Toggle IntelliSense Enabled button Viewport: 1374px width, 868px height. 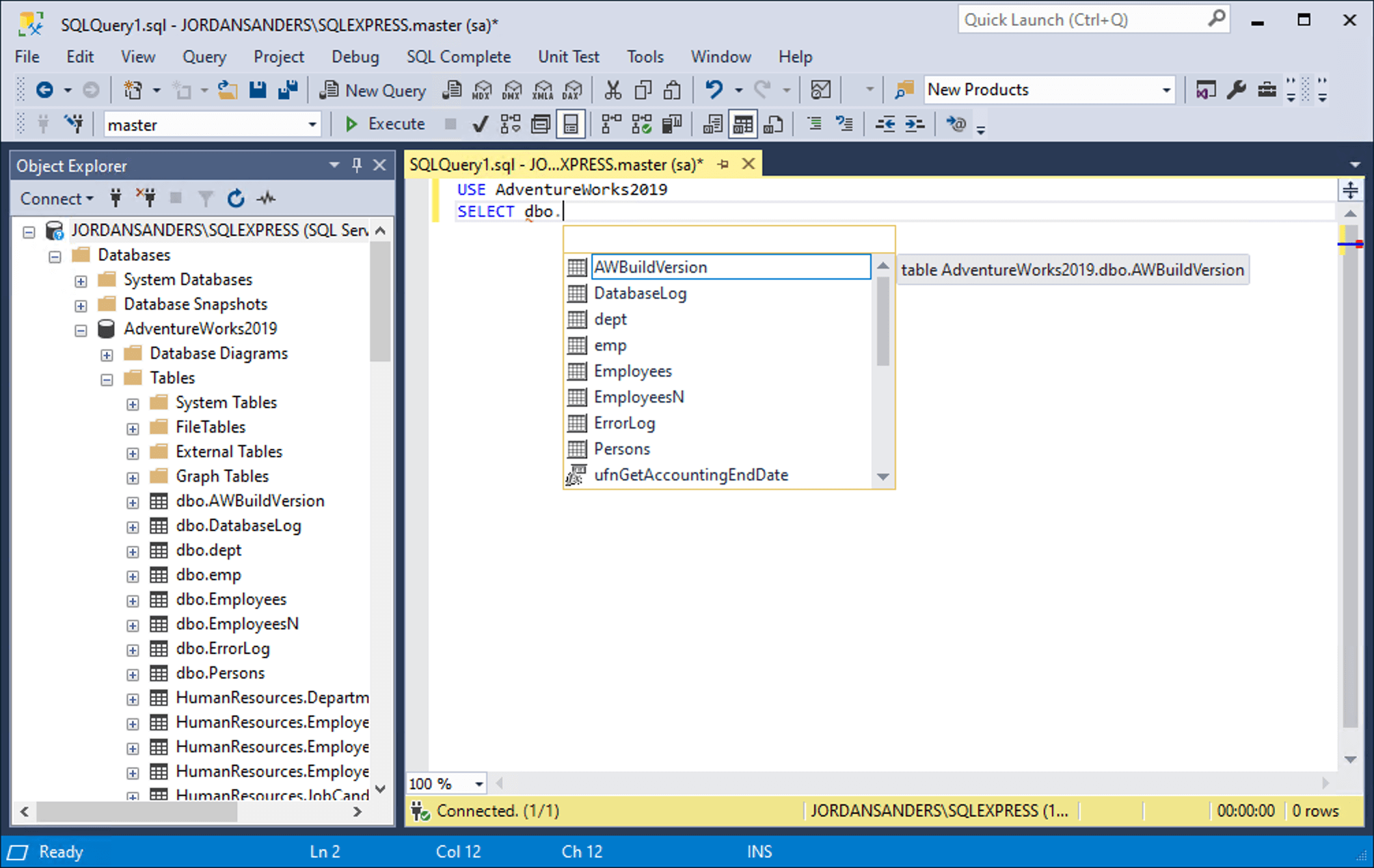pos(571,124)
